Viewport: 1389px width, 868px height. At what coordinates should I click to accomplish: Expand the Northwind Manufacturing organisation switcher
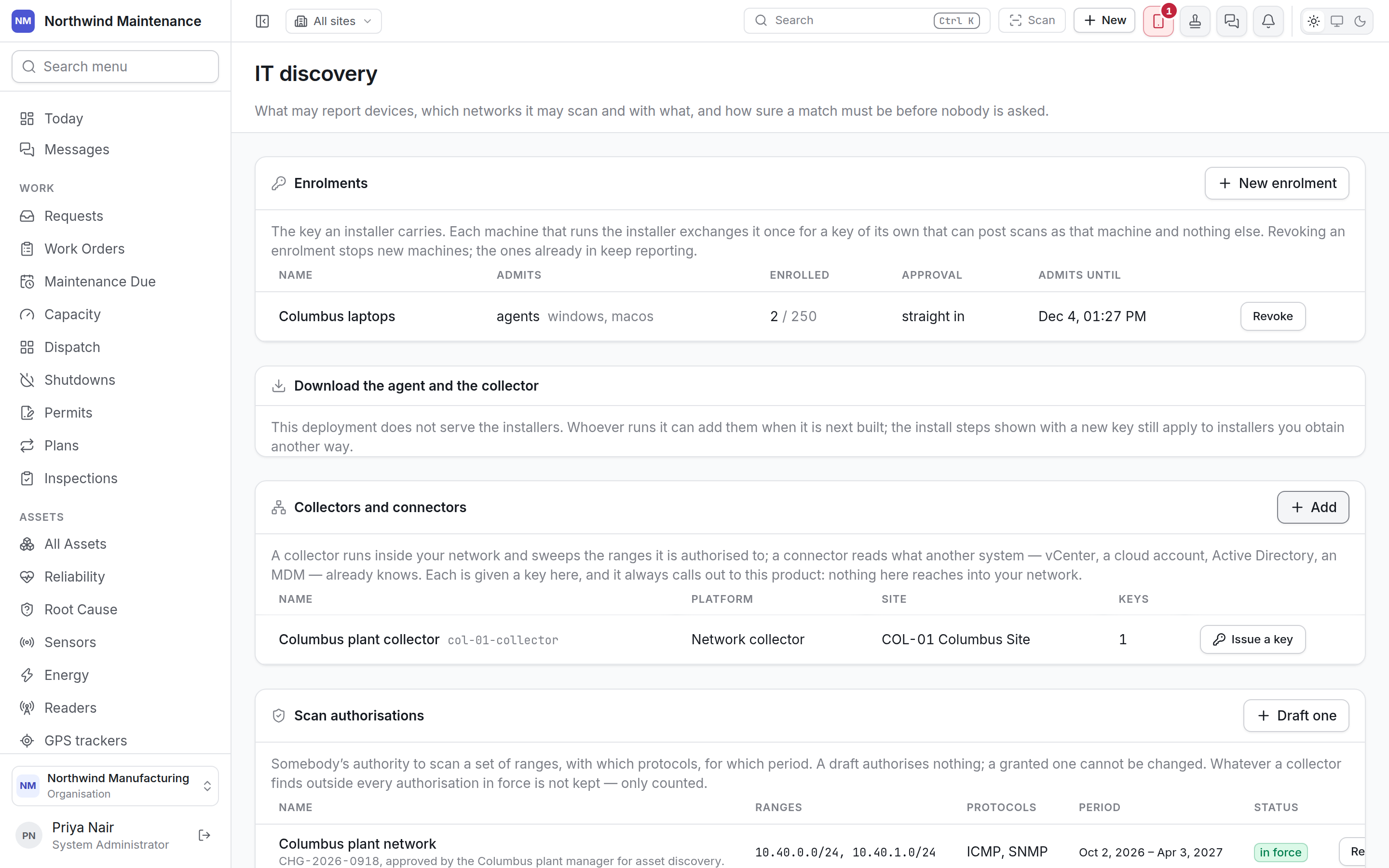pyautogui.click(x=115, y=786)
